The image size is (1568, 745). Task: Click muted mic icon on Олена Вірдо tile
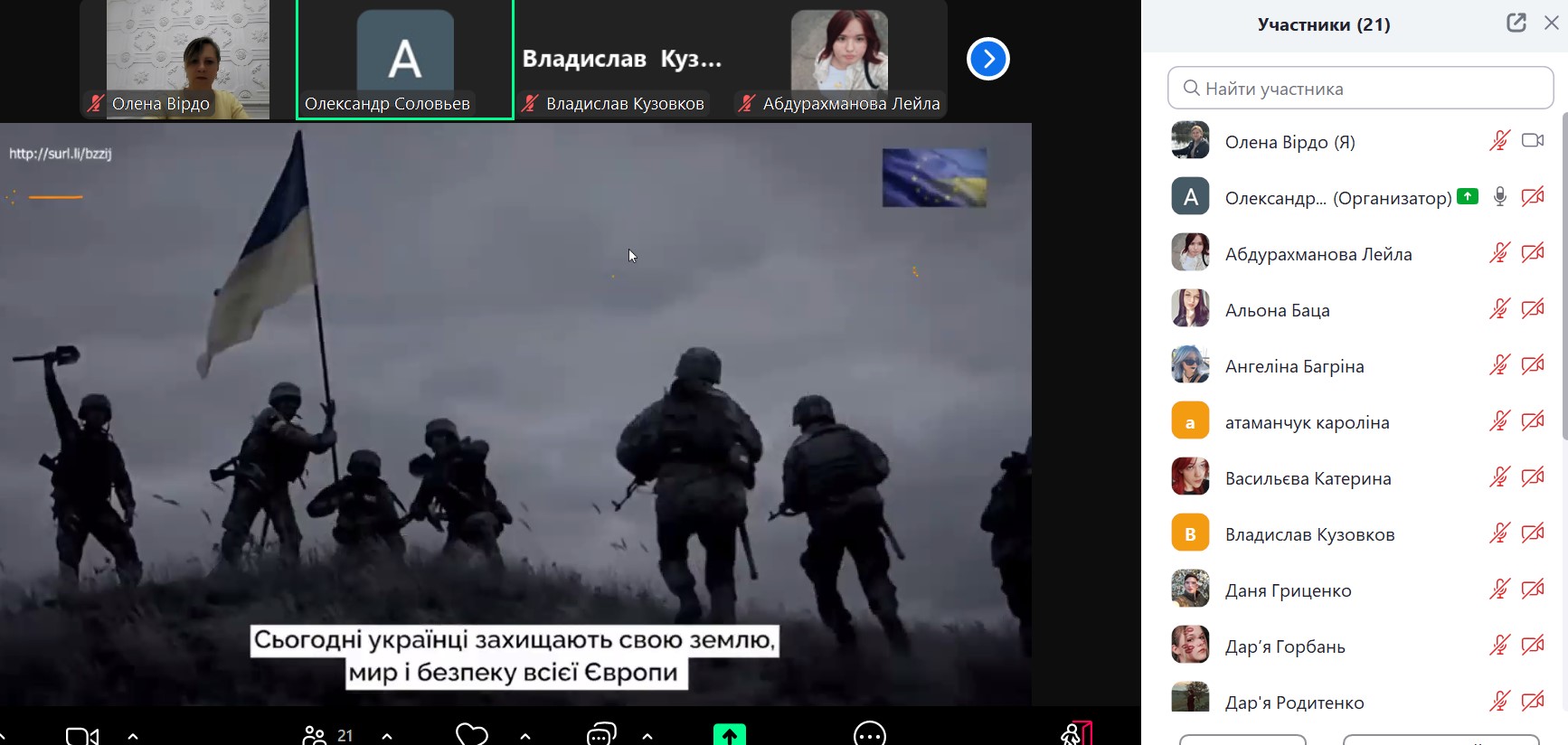[x=96, y=103]
